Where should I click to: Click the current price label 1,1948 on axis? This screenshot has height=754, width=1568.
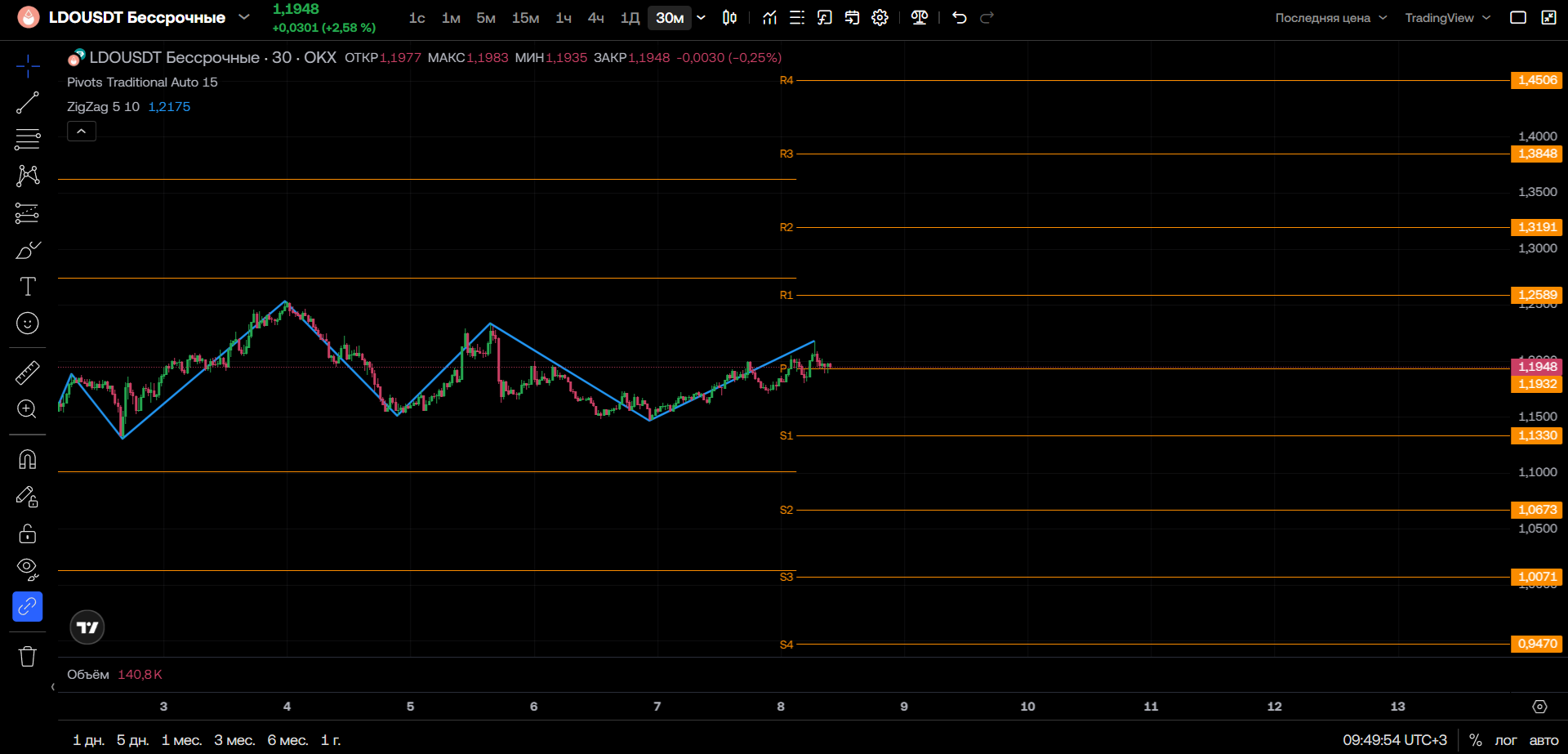[x=1536, y=367]
